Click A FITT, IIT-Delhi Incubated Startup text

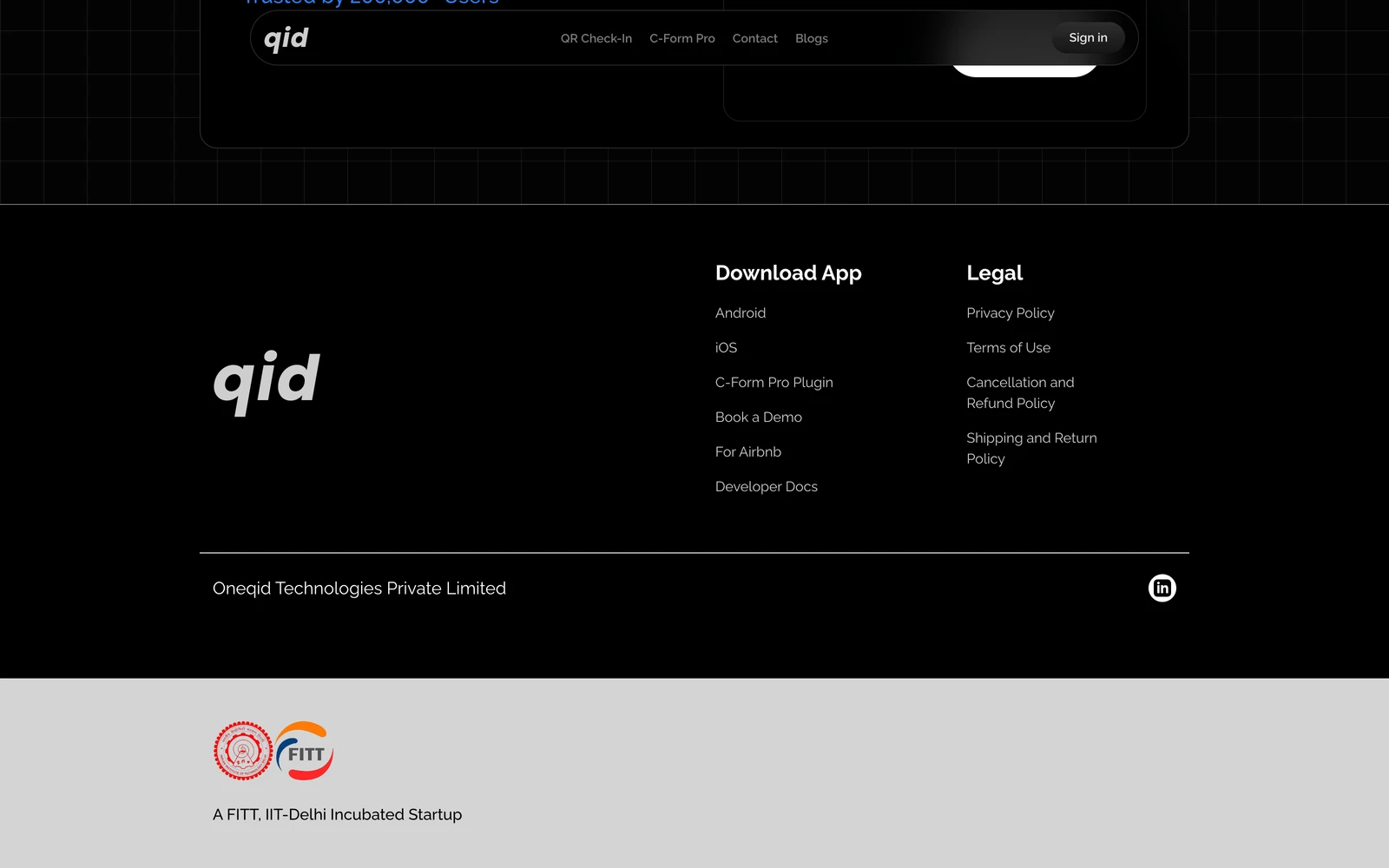click(338, 814)
